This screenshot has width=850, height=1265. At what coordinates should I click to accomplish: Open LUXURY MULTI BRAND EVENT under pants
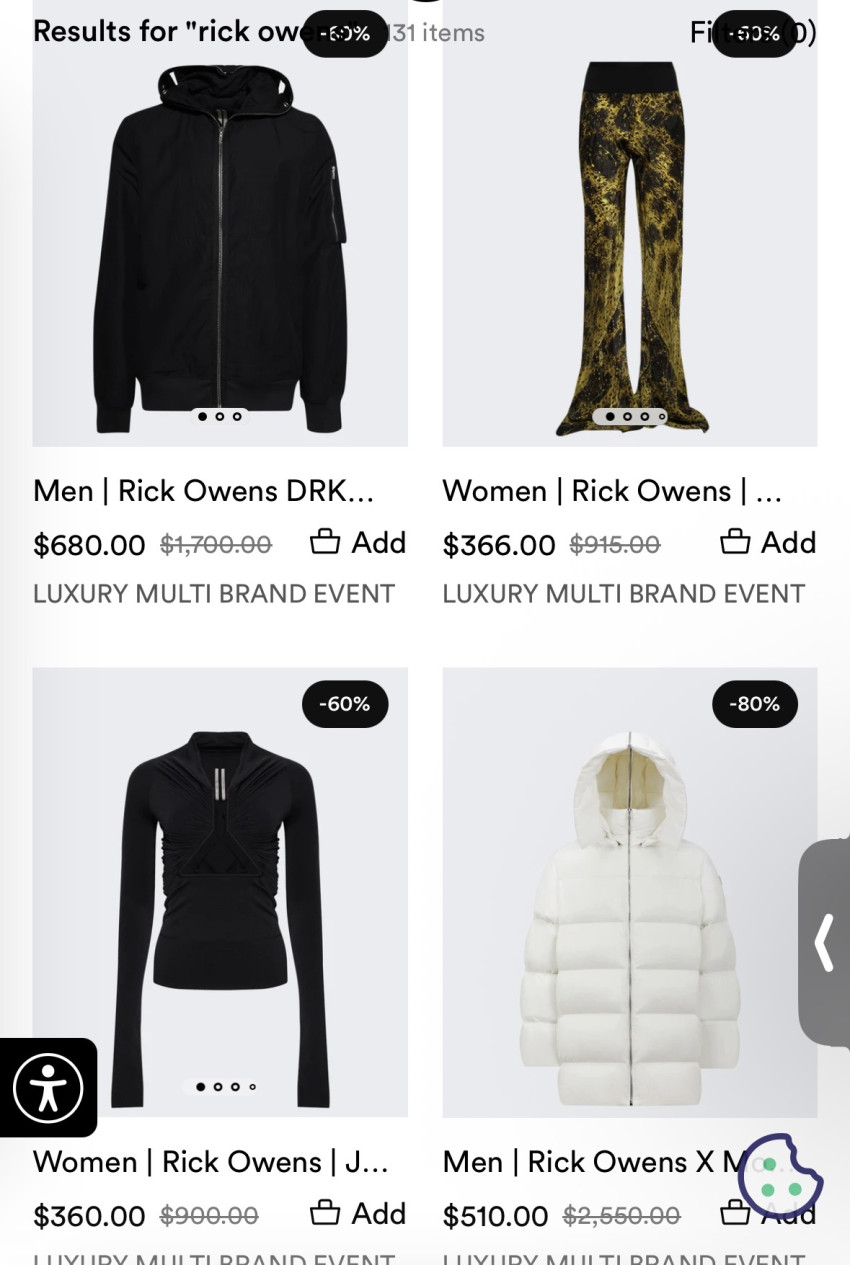pos(624,594)
